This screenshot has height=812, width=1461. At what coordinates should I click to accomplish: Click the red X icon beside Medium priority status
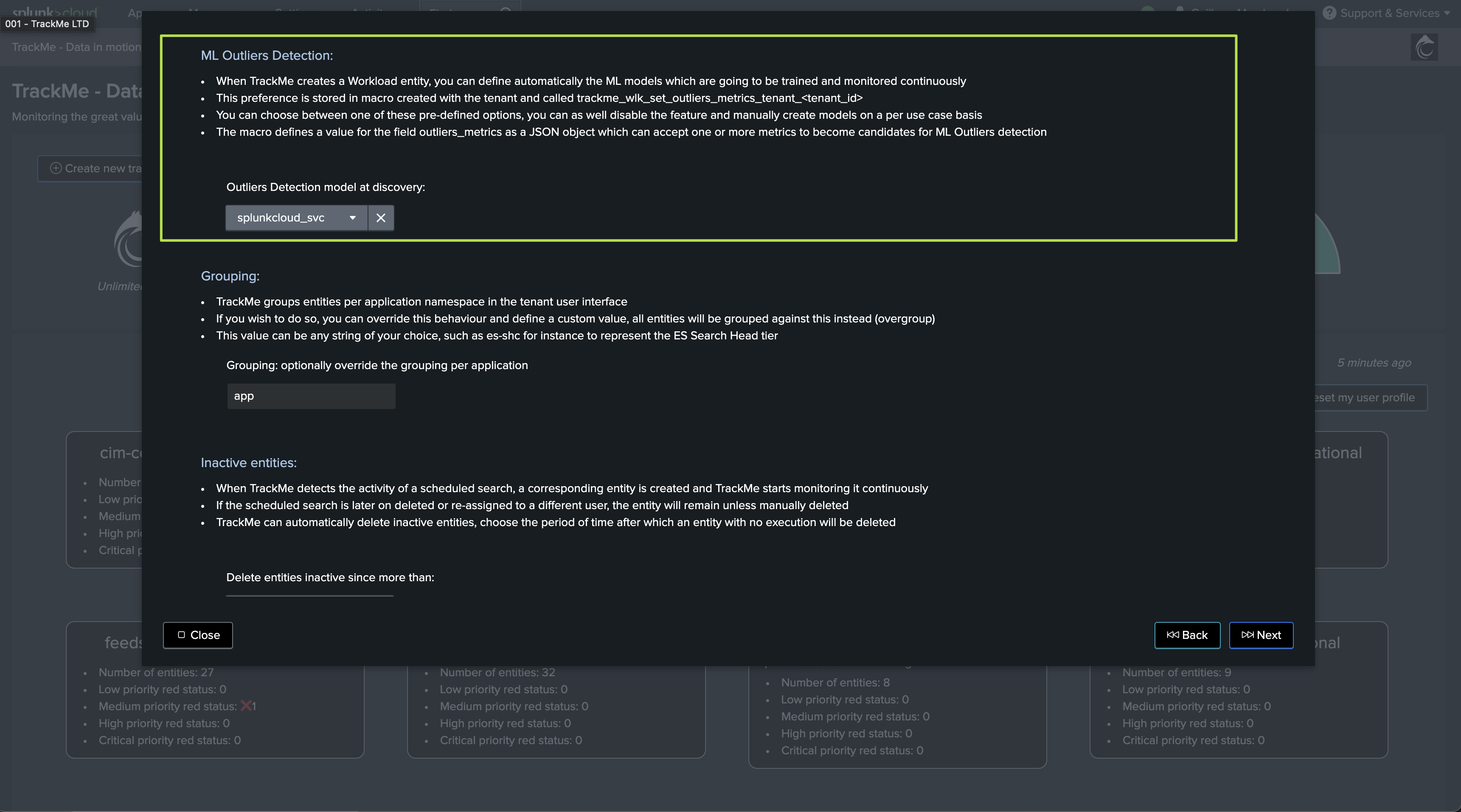[246, 706]
